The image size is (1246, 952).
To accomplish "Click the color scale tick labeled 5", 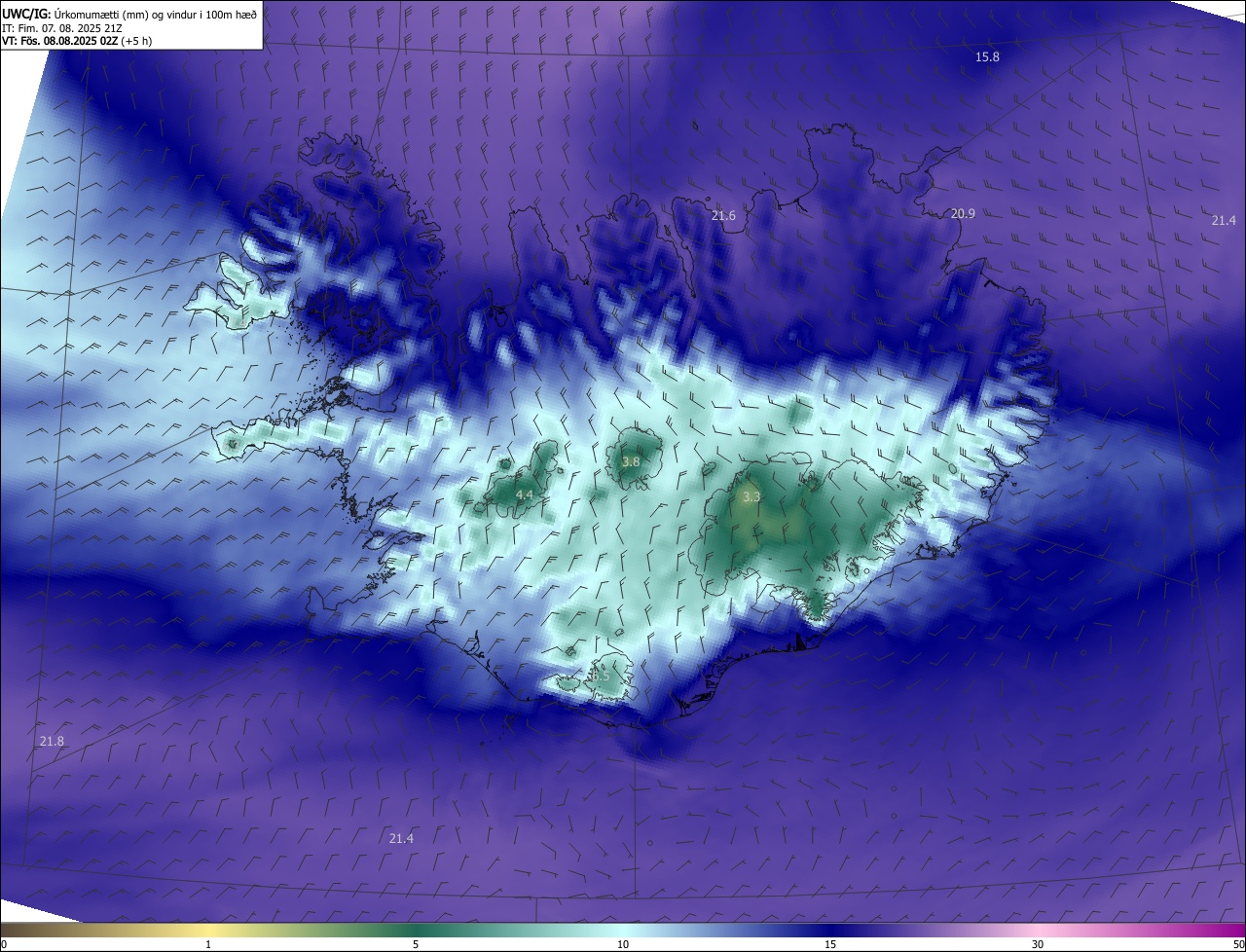I will [416, 944].
